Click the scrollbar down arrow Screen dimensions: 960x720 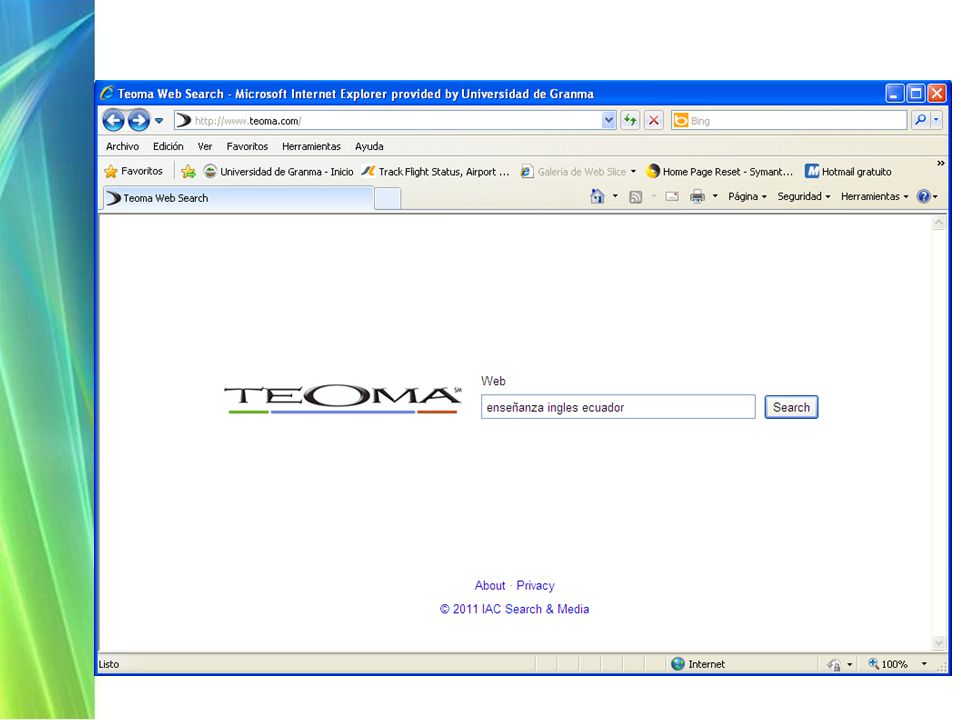(939, 643)
